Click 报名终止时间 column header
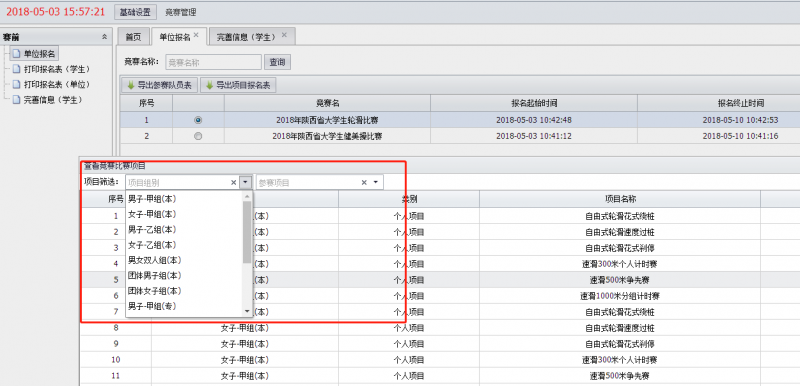800x386 pixels. 740,104
